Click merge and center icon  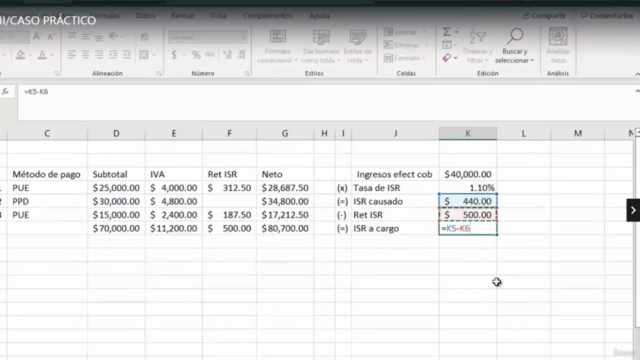coord(144,55)
